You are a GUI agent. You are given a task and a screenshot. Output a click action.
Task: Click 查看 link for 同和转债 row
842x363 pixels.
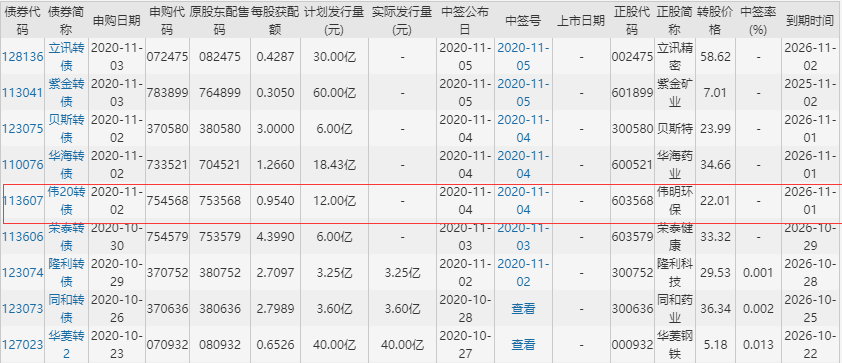tap(523, 309)
